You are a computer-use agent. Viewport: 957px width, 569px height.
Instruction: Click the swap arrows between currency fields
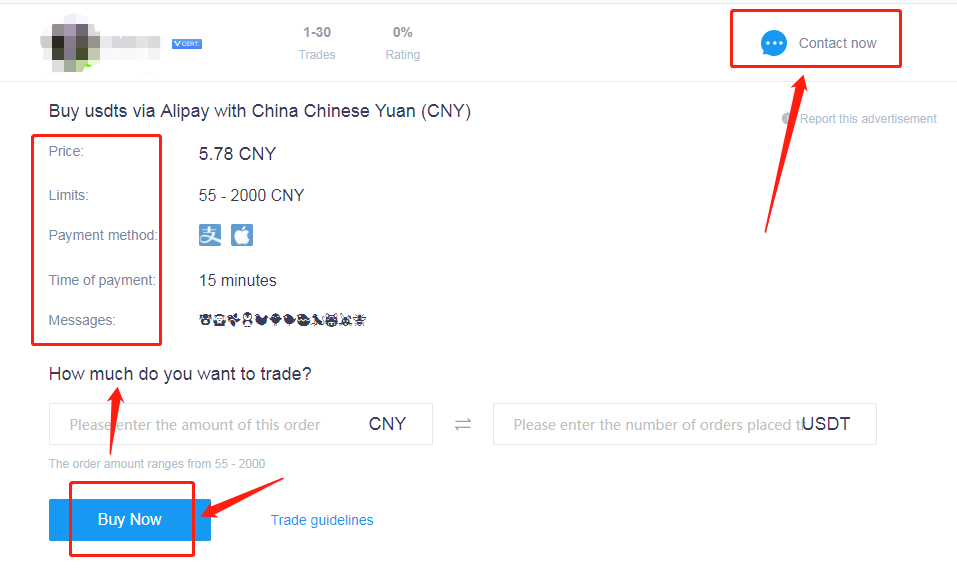463,424
